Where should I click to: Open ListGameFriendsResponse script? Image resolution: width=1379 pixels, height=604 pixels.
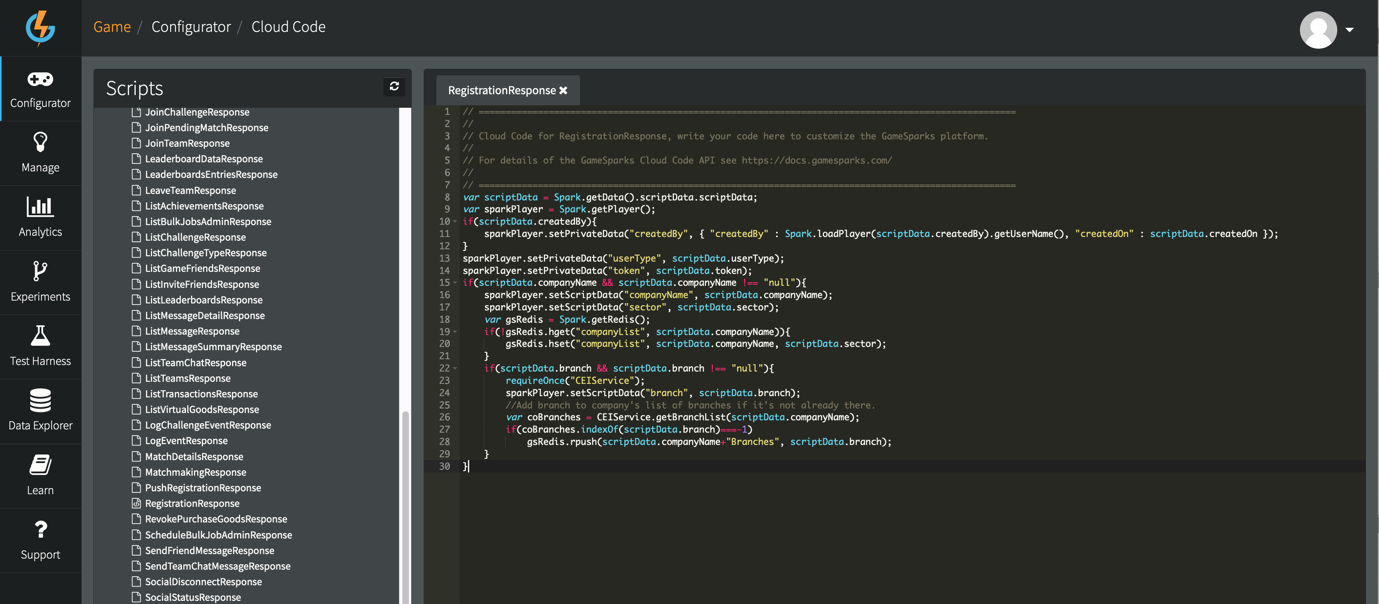coord(202,269)
